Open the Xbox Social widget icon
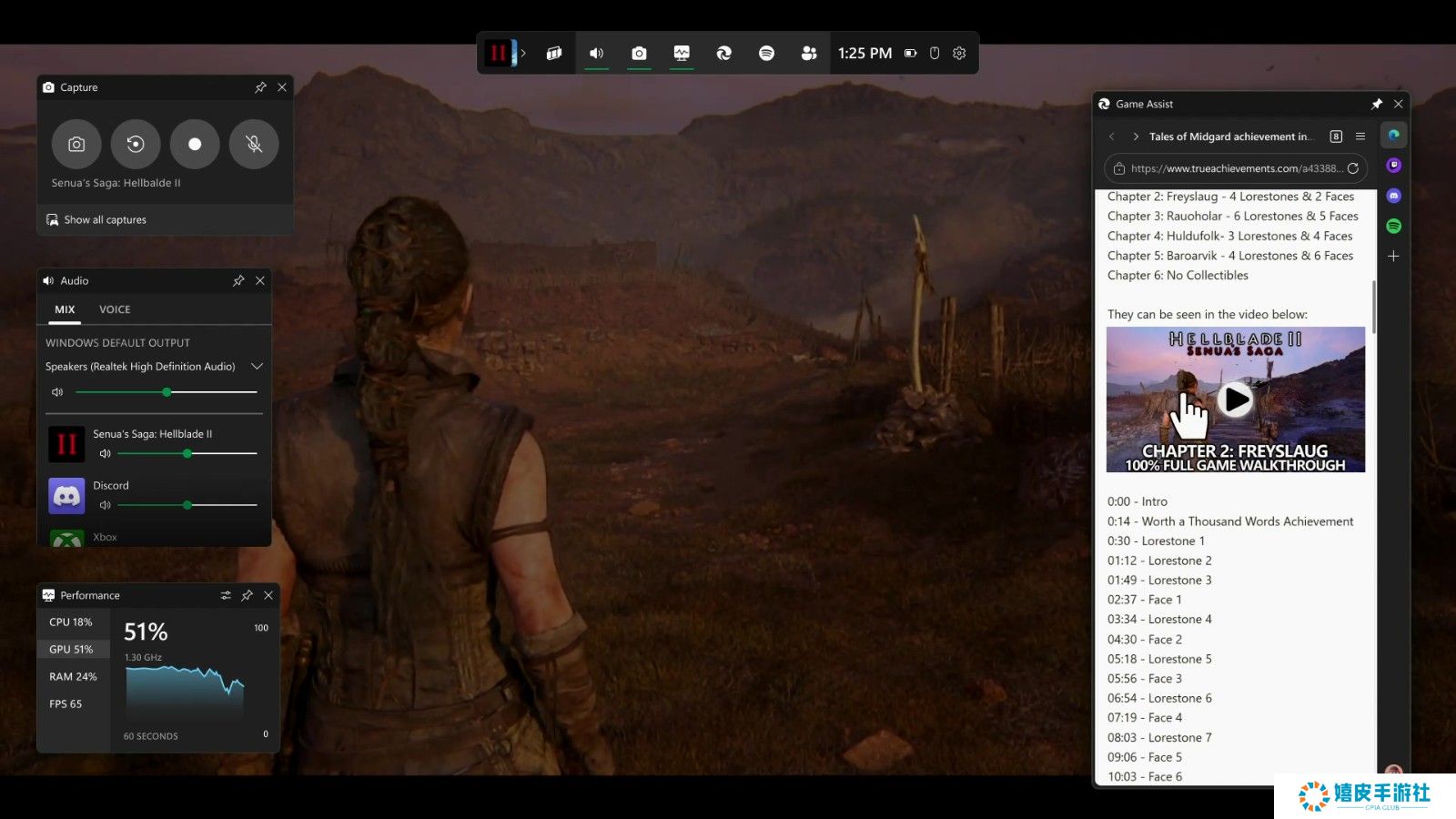 808,54
